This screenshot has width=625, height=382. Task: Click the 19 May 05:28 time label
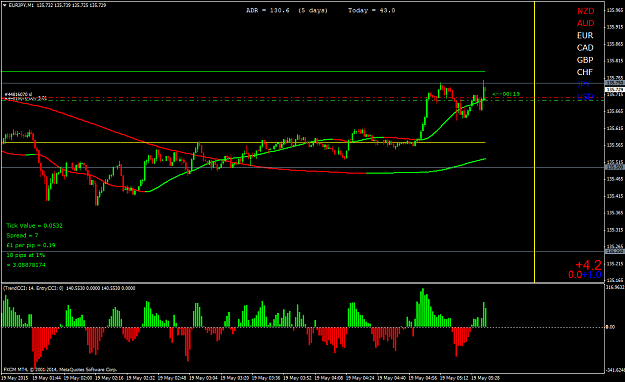tap(485, 378)
